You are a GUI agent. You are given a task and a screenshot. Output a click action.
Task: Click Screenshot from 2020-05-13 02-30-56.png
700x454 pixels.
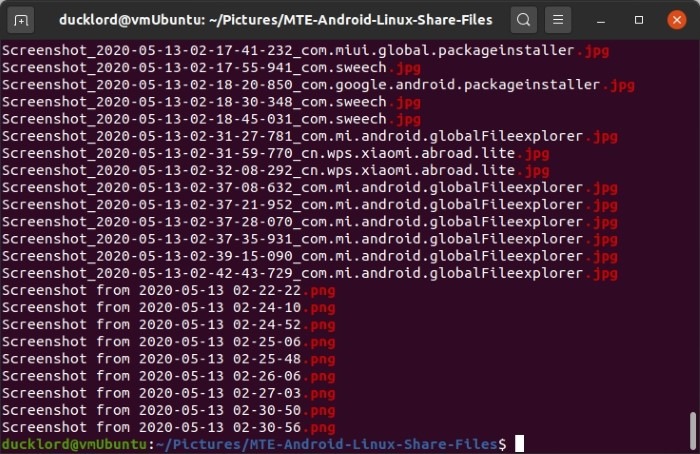coord(168,426)
